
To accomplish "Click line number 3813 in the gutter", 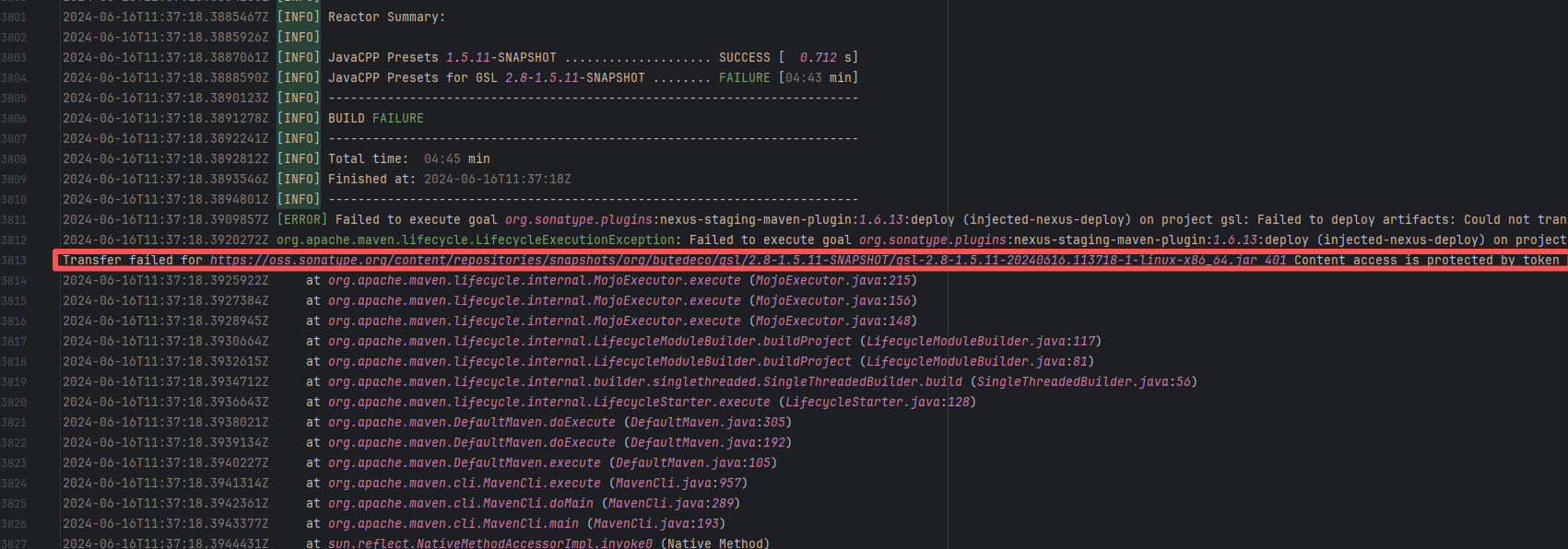I will [14, 261].
